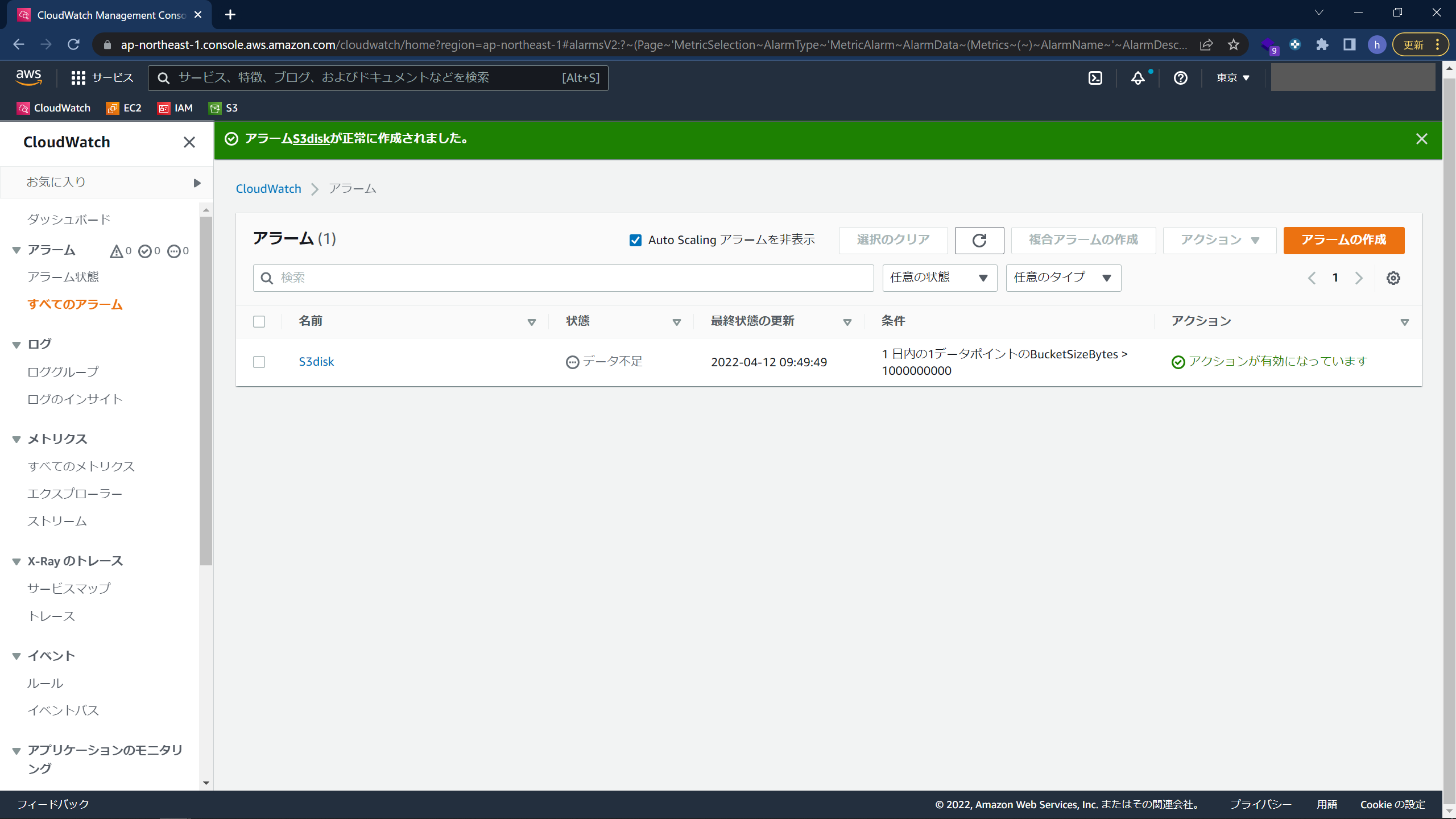Open the アクション dropdown button
This screenshot has height=819, width=1456.
(1219, 240)
